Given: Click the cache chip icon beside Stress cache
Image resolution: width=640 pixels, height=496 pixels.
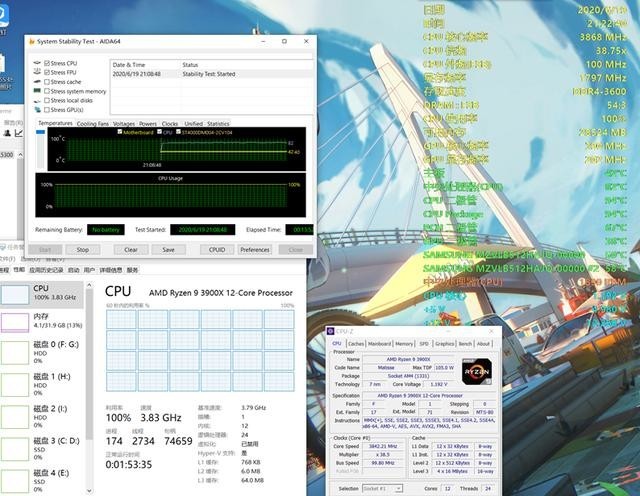Looking at the screenshot, I should pyautogui.click(x=38, y=82).
